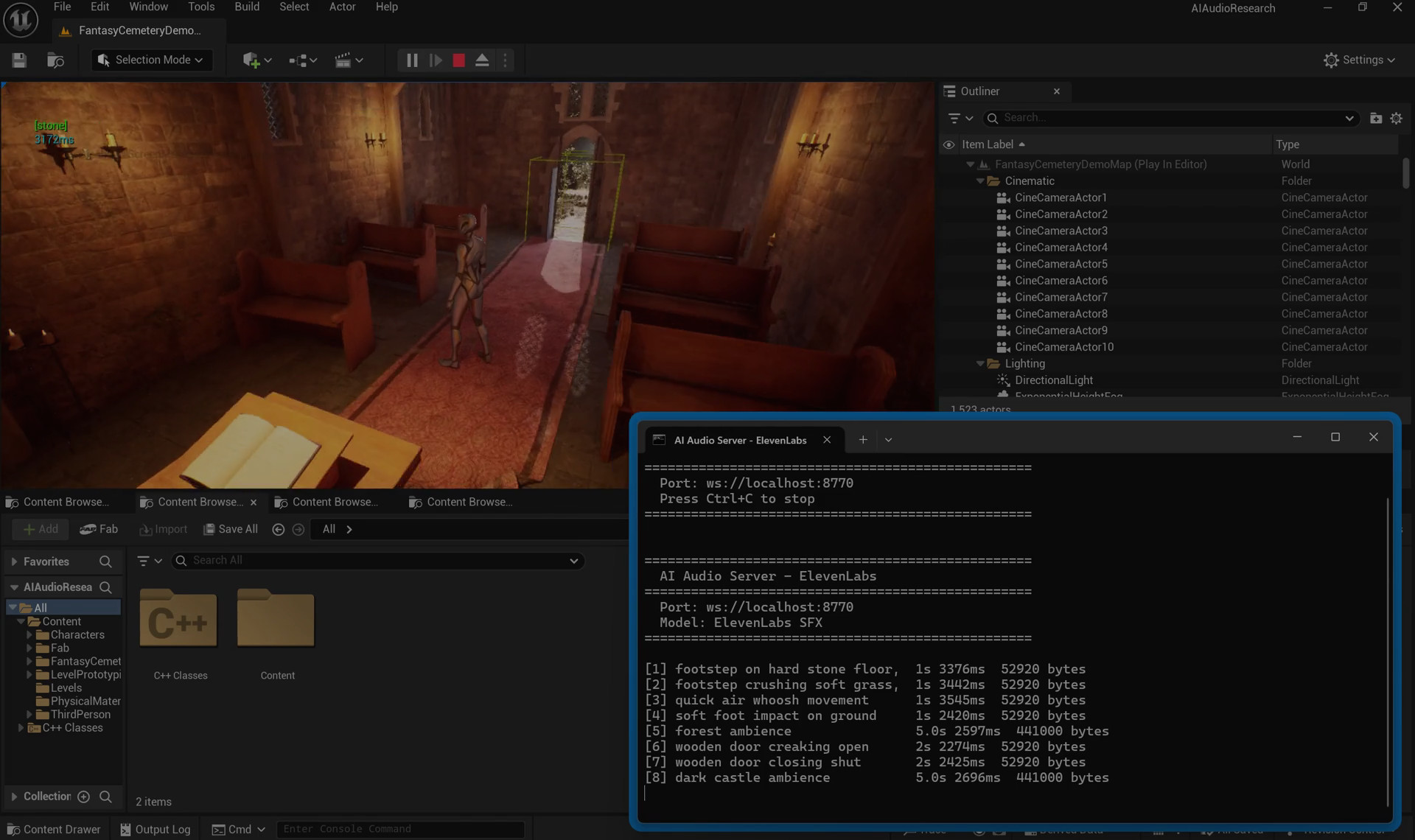Open a new terminal tab with plus
Image resolution: width=1415 pixels, height=840 pixels.
[862, 440]
